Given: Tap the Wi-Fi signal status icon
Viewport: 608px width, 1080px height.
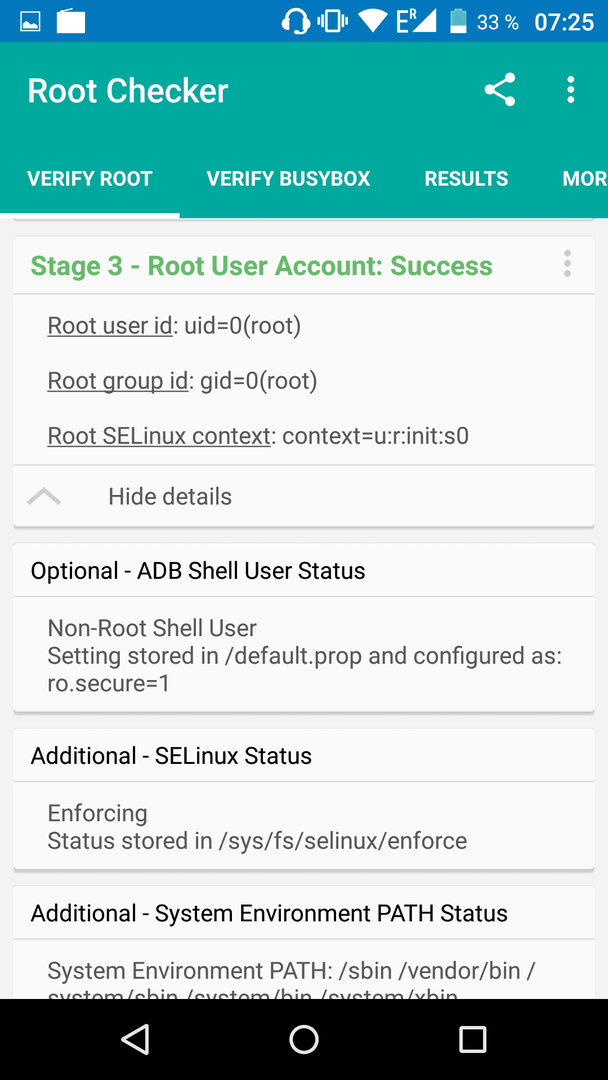Looking at the screenshot, I should click(x=373, y=21).
